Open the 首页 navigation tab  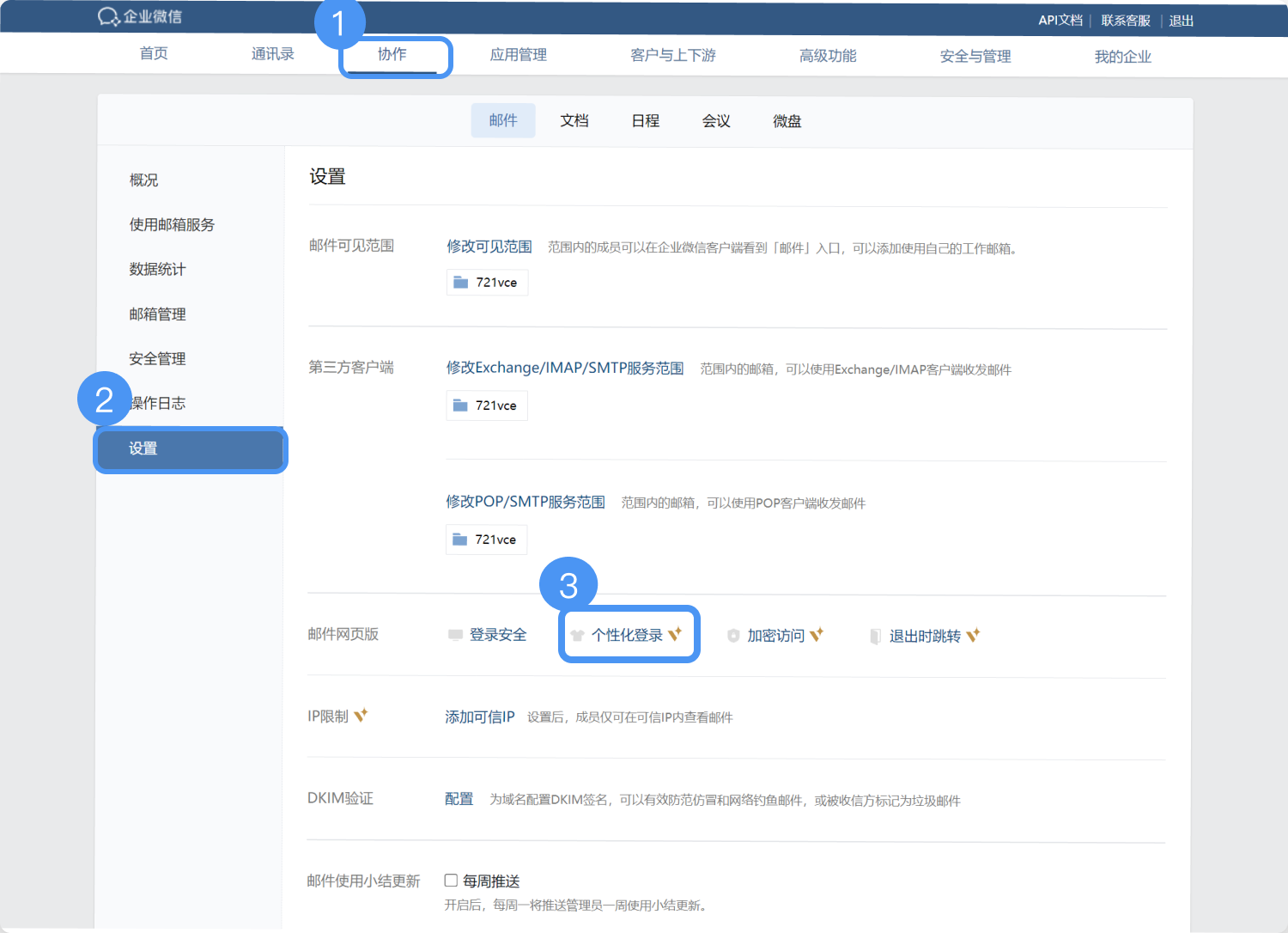click(154, 53)
